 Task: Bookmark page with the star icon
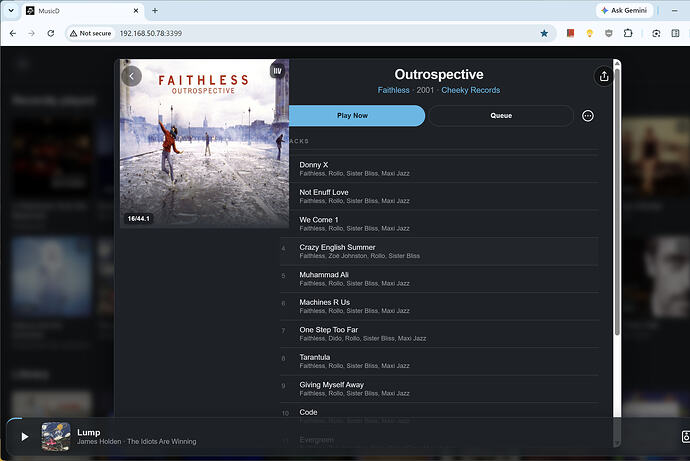[x=544, y=33]
